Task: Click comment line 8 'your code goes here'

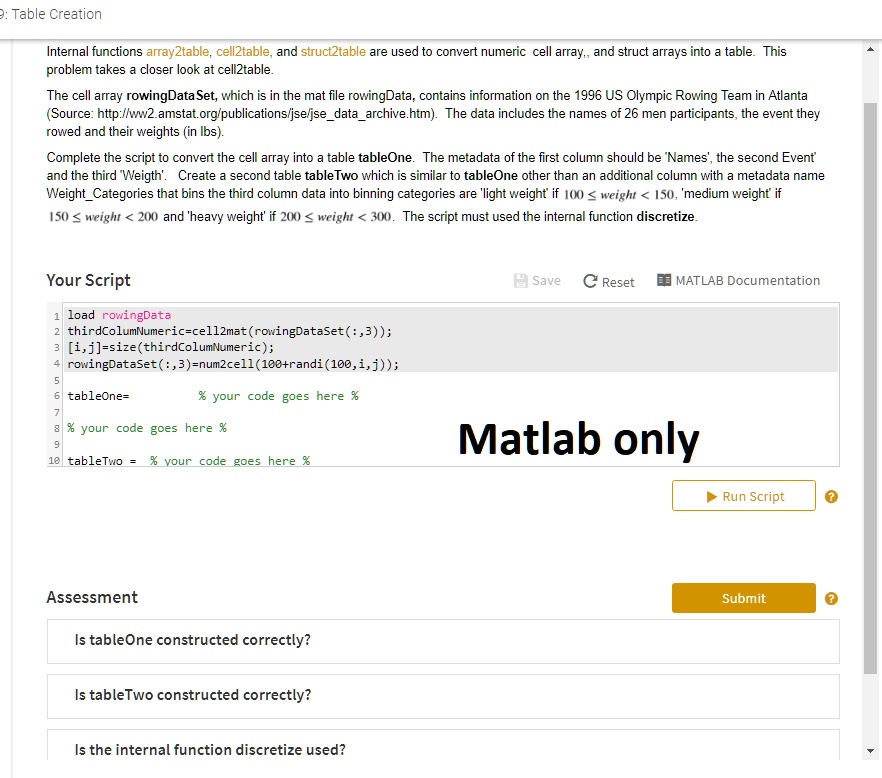Action: click(x=147, y=428)
